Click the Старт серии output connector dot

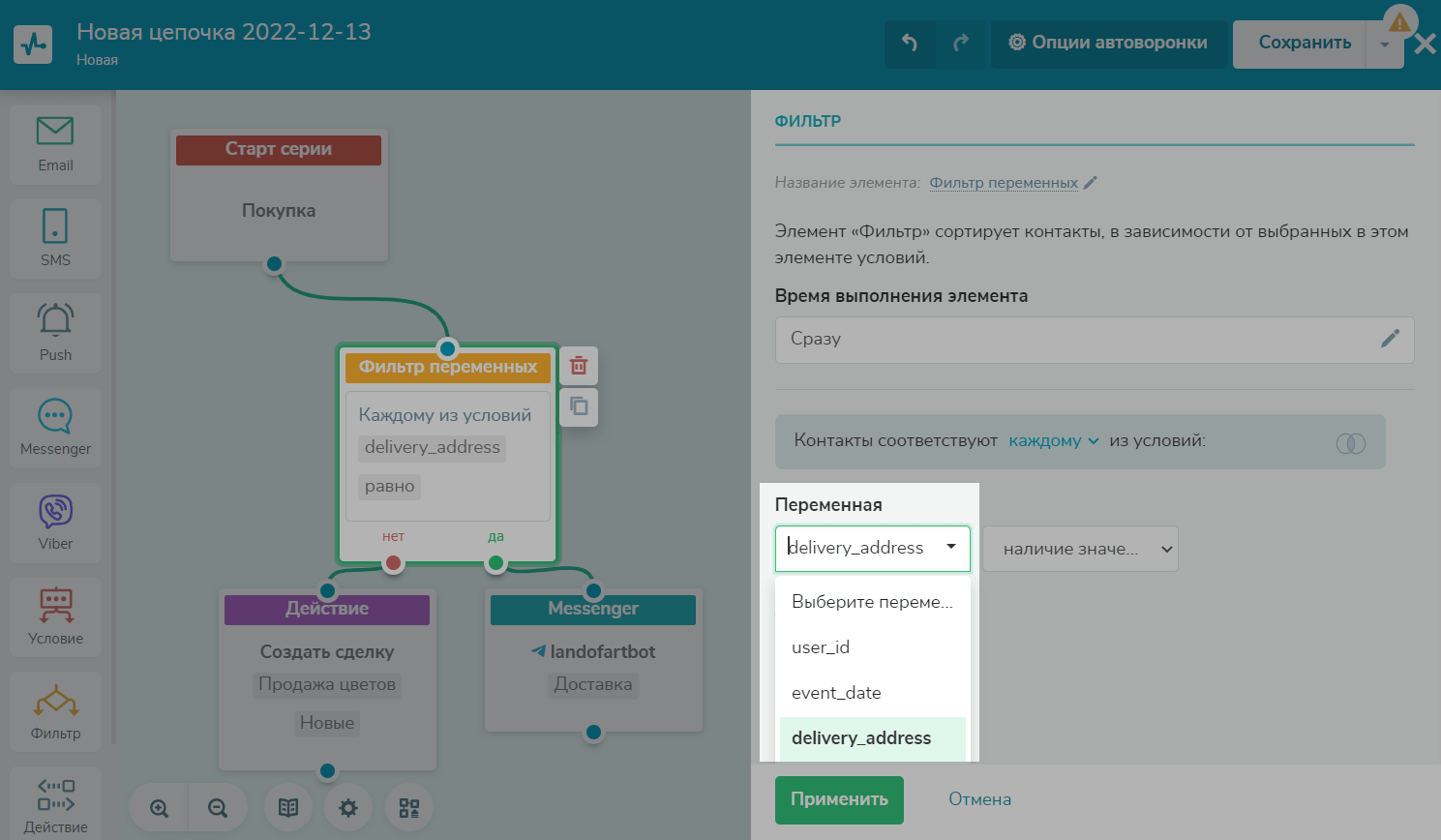[x=275, y=263]
